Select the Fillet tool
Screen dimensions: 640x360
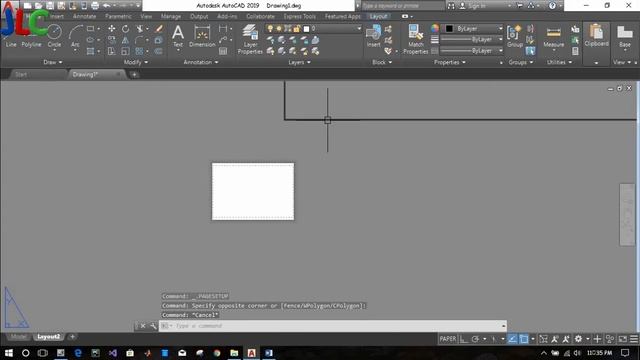(x=140, y=40)
